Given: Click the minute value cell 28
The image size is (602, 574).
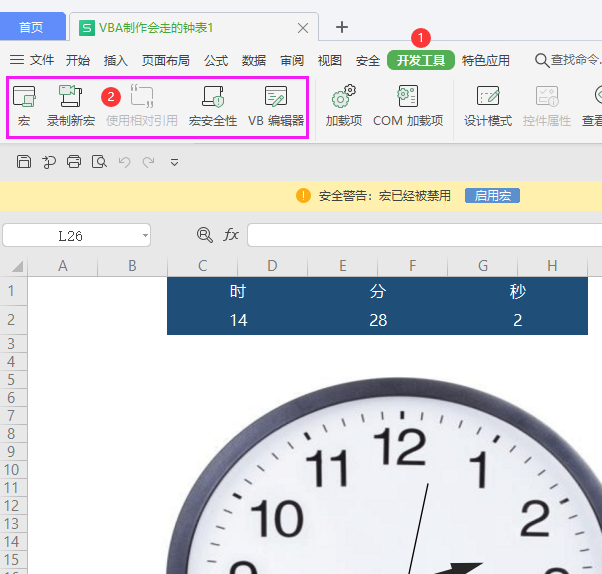Looking at the screenshot, I should pyautogui.click(x=378, y=320).
